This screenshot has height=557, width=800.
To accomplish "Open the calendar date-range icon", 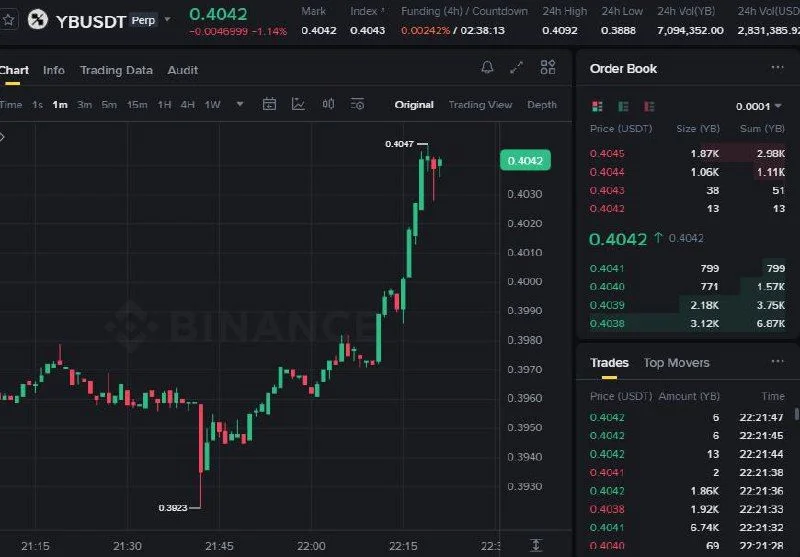I will 269,104.
